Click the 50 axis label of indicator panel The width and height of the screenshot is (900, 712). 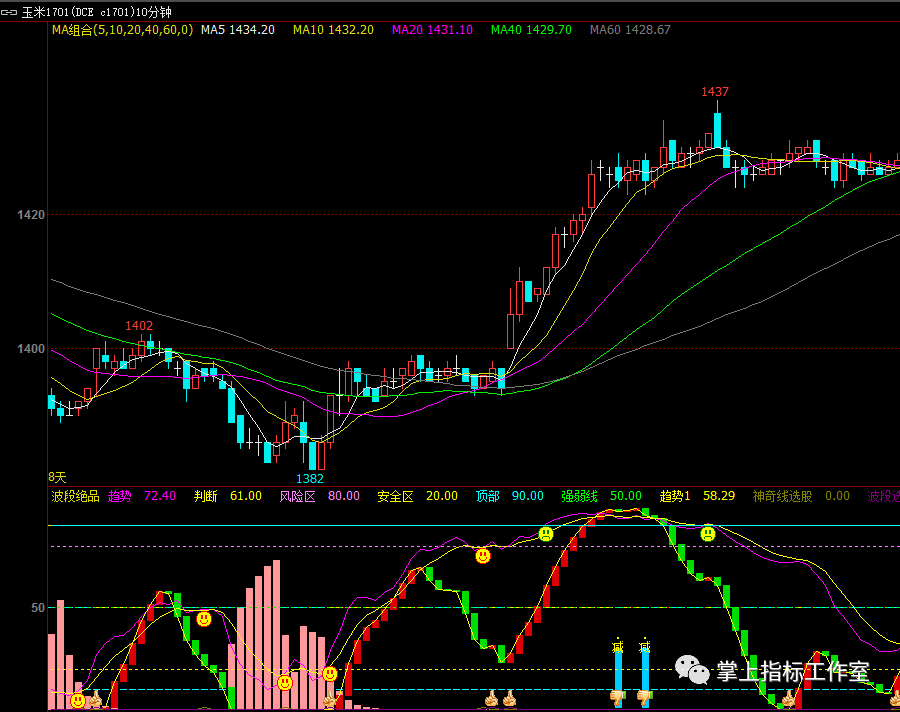coord(38,607)
